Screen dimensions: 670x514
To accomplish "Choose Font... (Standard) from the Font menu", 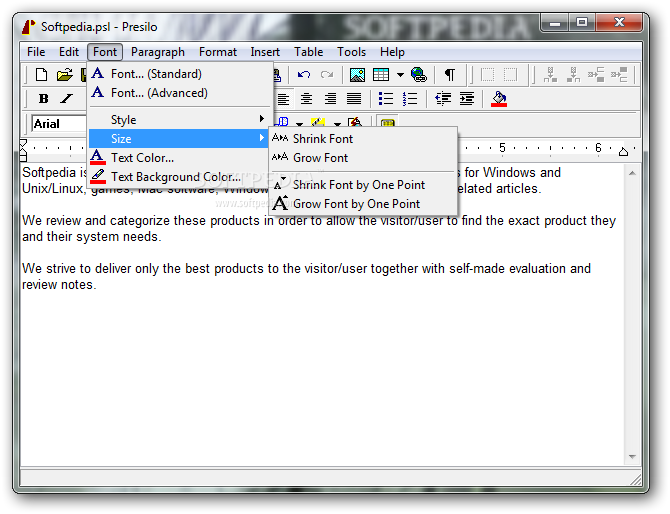I will [x=179, y=74].
